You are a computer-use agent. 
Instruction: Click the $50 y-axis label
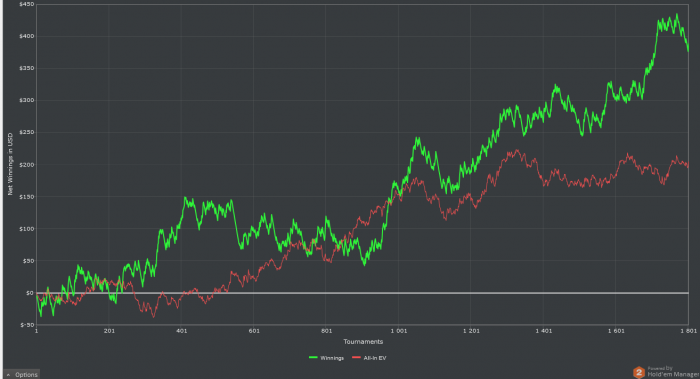click(x=28, y=261)
